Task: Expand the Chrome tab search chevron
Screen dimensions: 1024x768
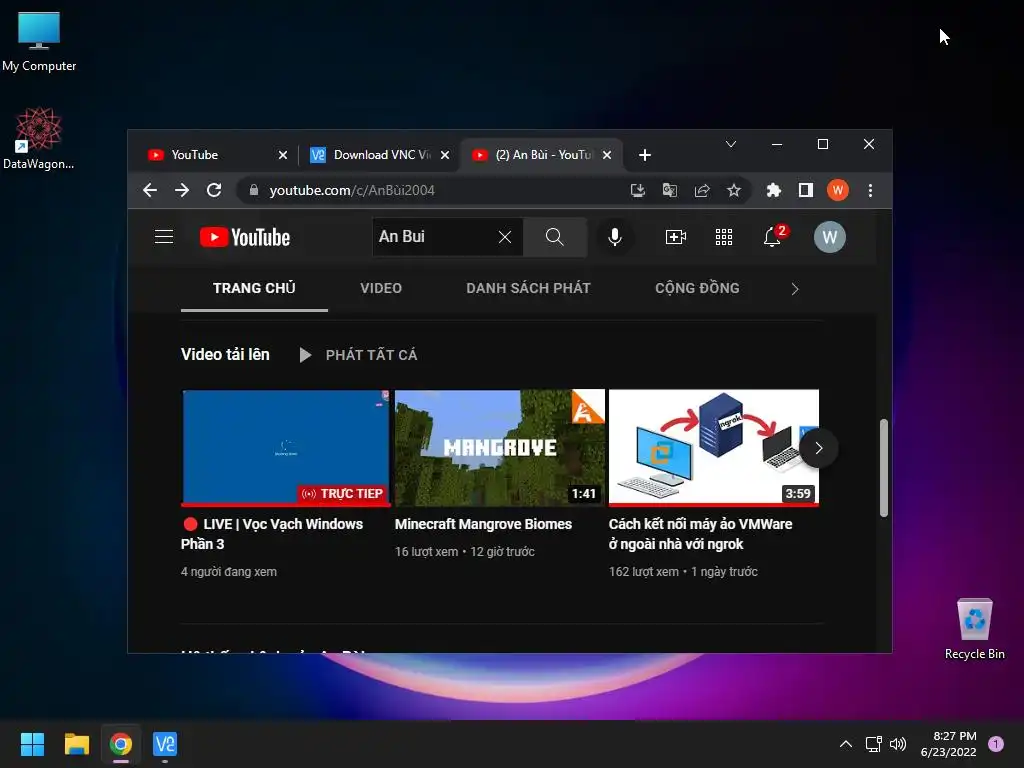Action: (731, 144)
